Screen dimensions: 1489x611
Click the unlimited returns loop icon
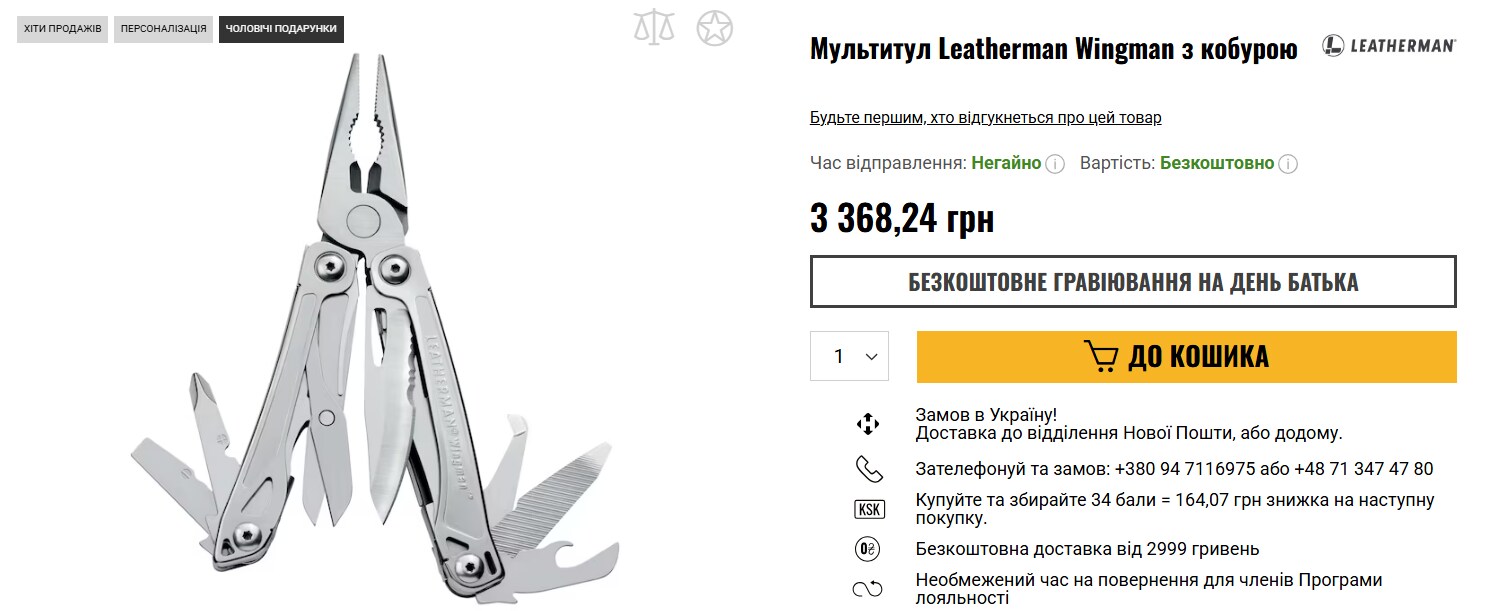[868, 589]
